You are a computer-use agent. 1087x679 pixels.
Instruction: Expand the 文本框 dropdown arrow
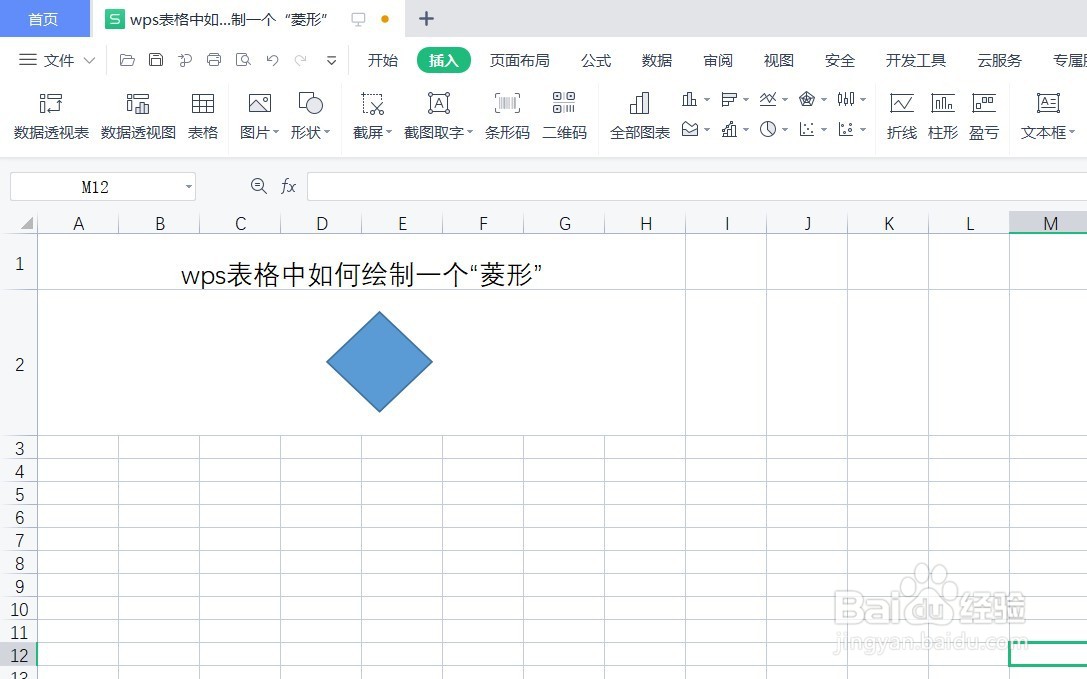1072,132
